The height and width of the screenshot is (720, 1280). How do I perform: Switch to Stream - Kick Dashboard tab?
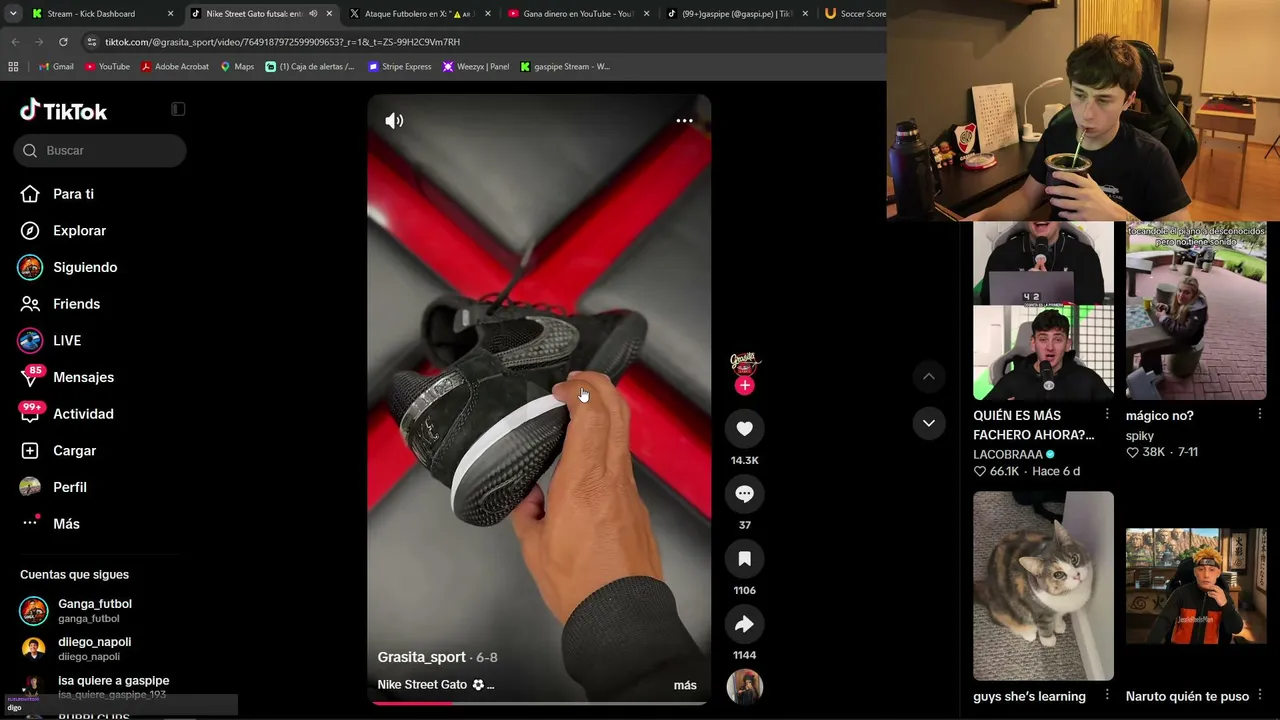coord(100,14)
